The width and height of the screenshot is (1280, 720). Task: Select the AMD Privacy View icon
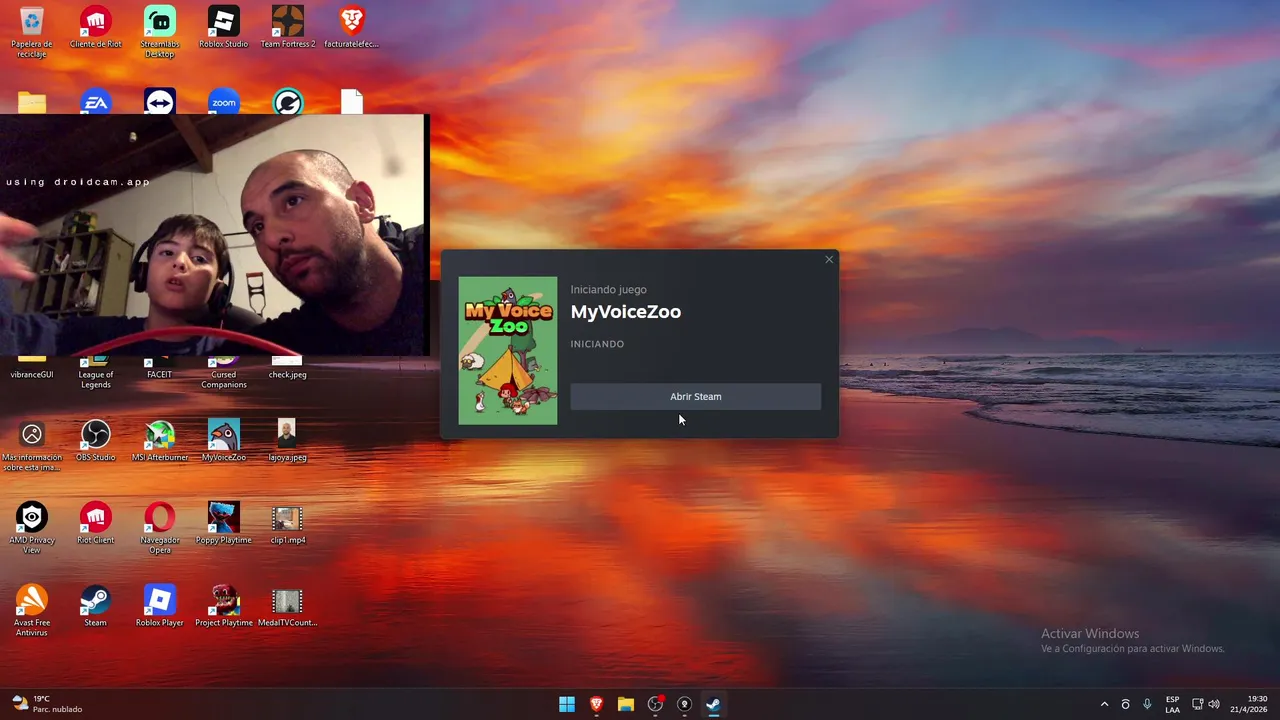coord(32,528)
